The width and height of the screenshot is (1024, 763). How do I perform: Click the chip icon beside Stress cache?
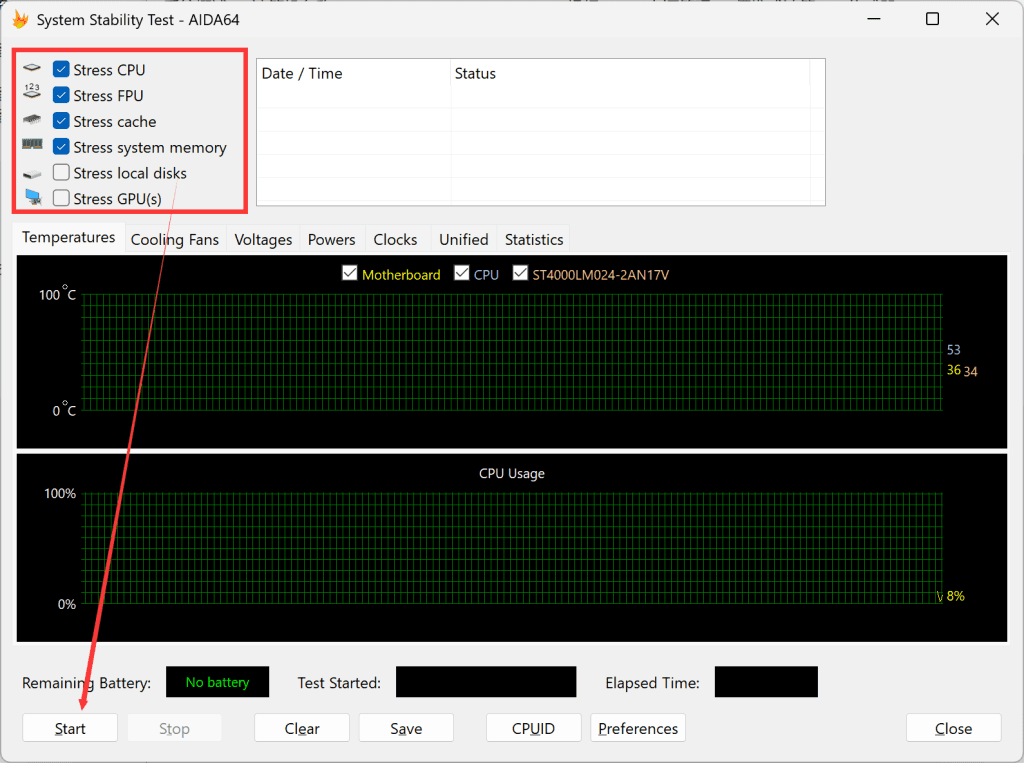point(32,120)
